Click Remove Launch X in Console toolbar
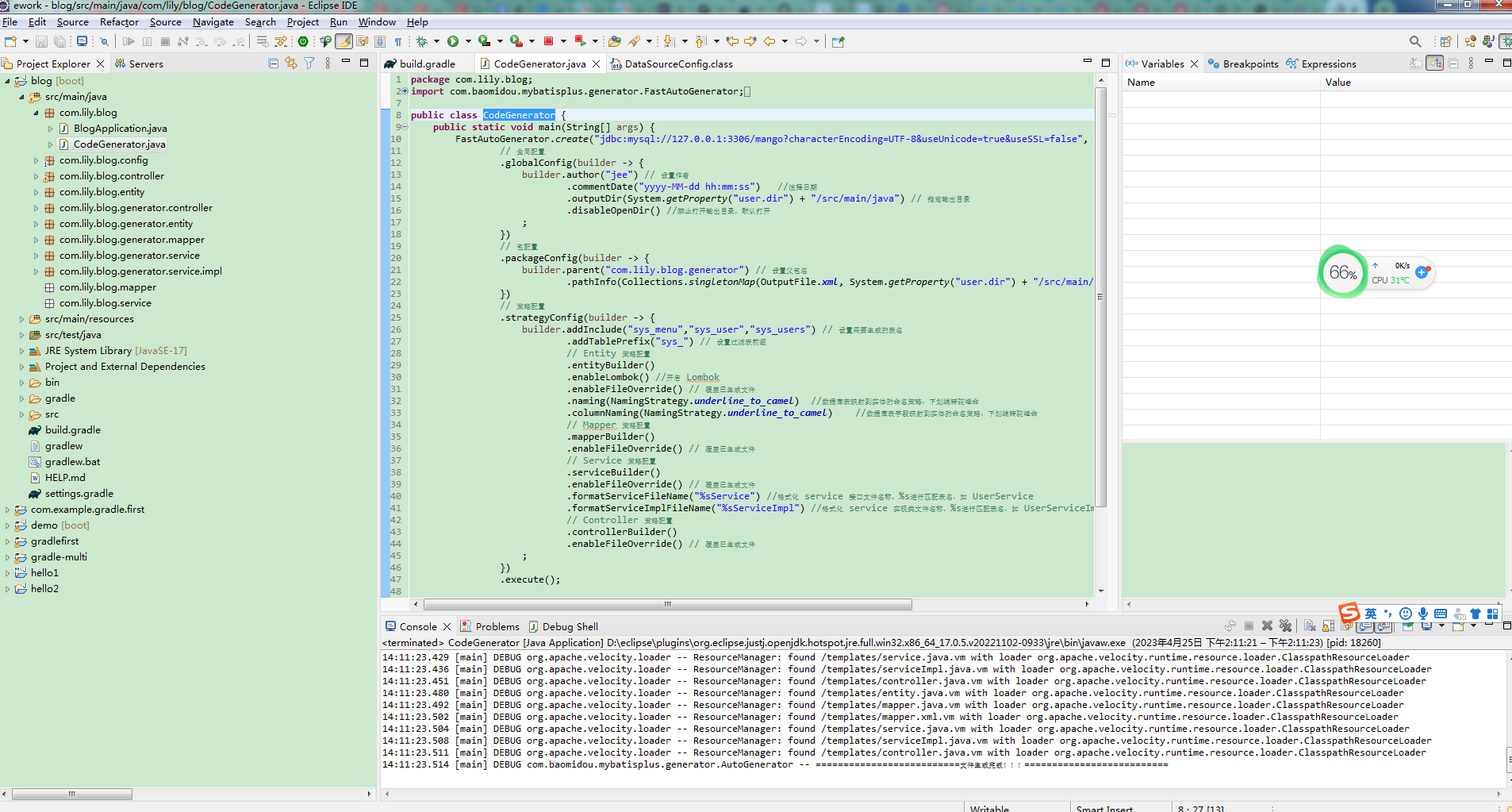The height and width of the screenshot is (812, 1512). pos(1267,626)
